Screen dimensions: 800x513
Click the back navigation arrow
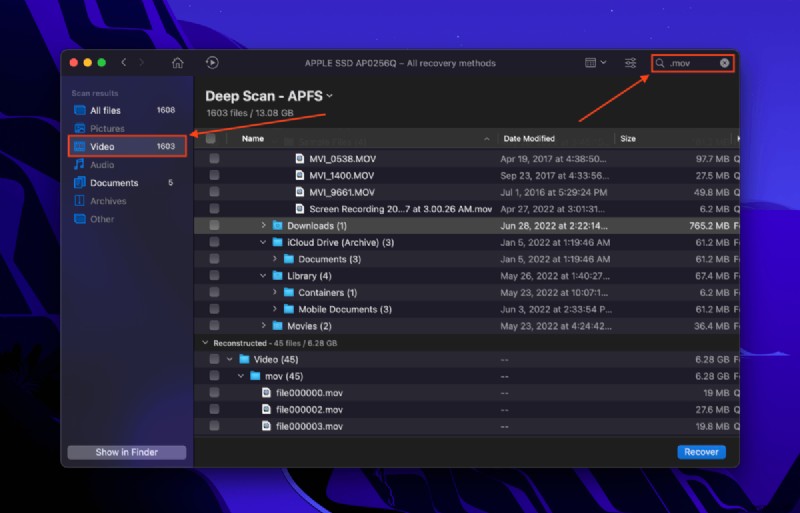[124, 63]
